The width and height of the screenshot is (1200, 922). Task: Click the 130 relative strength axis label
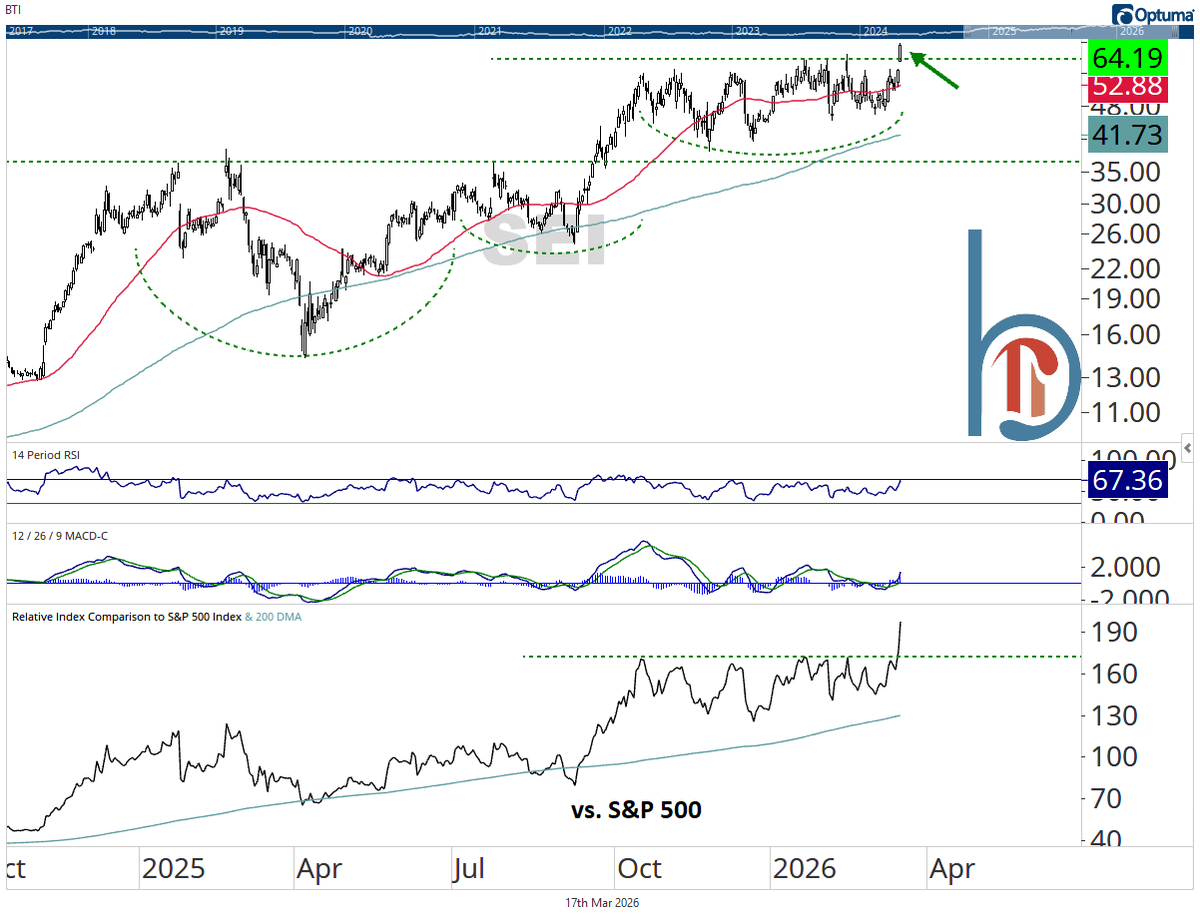coord(1114,715)
